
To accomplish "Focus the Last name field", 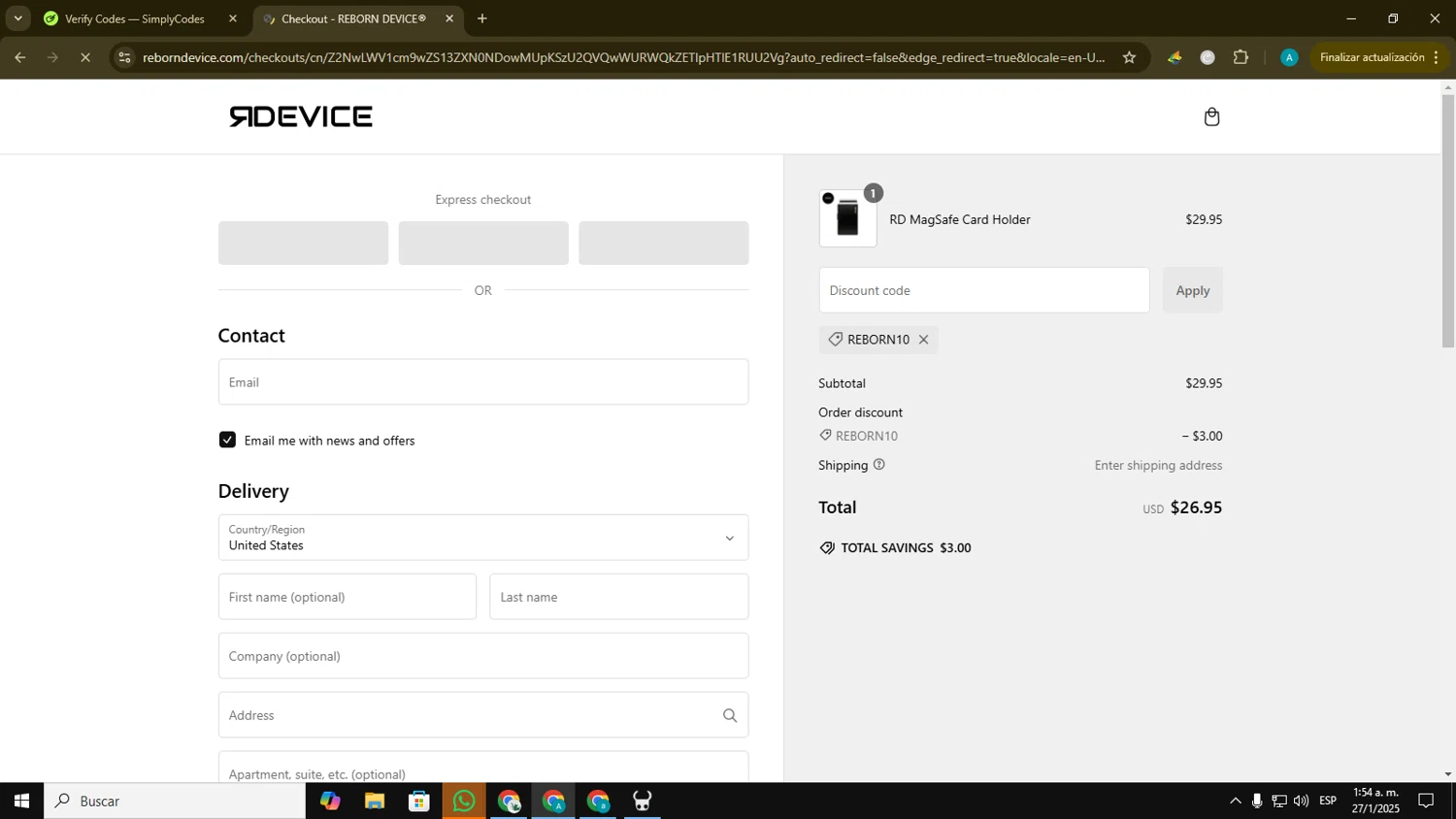I will 619,597.
